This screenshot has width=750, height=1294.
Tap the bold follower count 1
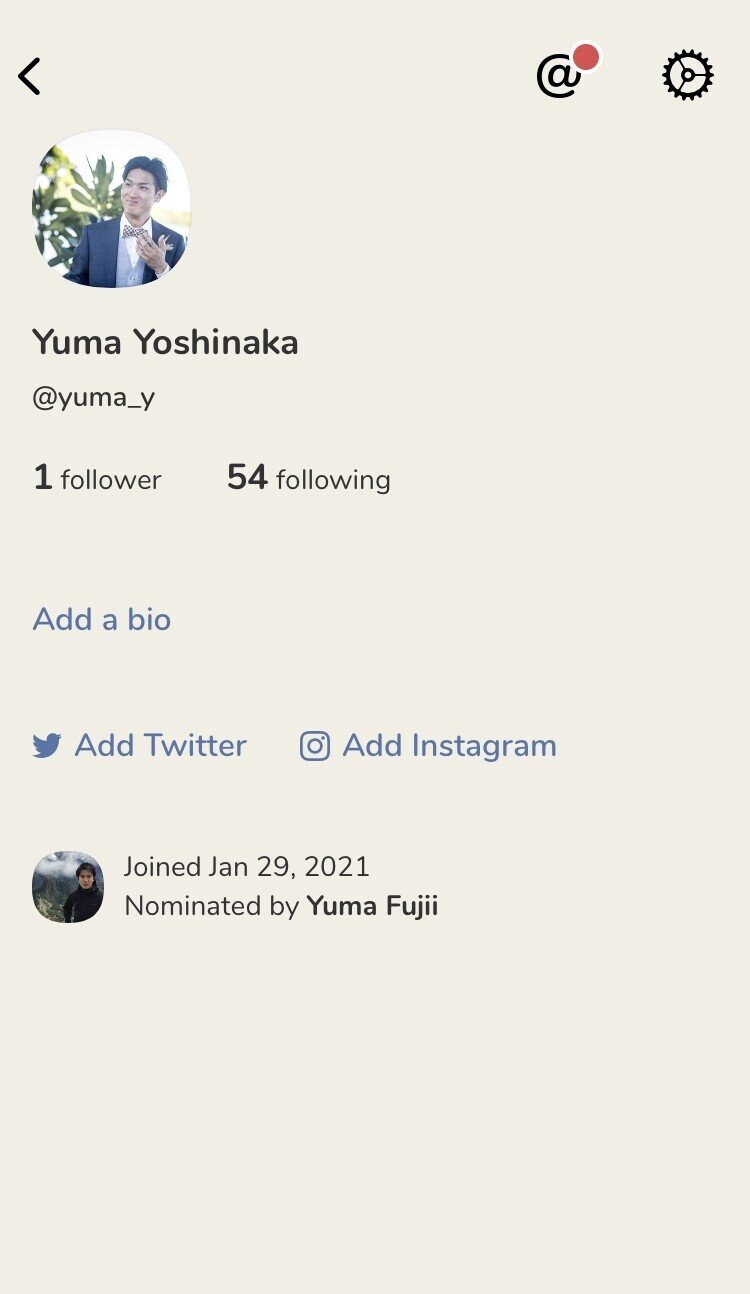[42, 477]
